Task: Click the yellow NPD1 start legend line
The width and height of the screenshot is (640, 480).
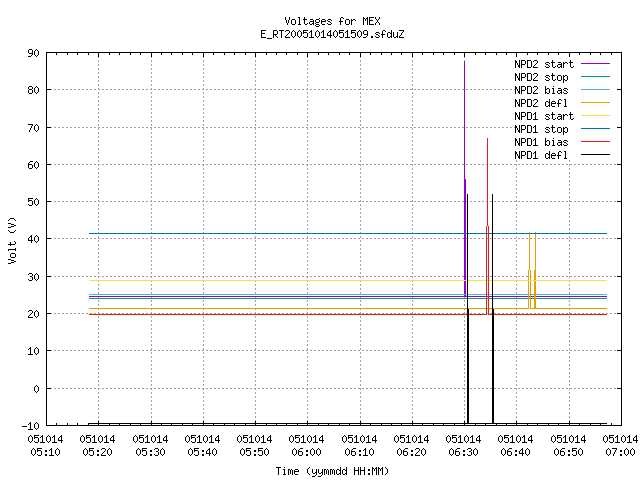Action: click(x=595, y=116)
